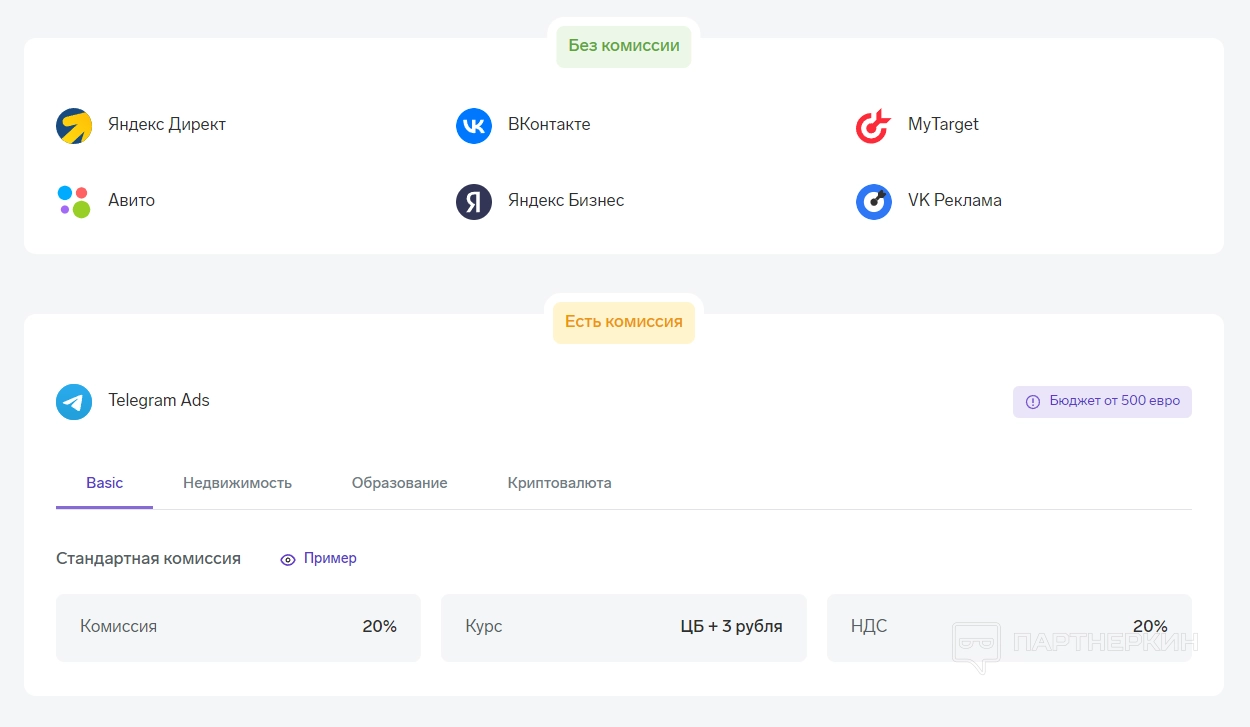
Task: Click the Авито colored dots icon
Action: 74,201
